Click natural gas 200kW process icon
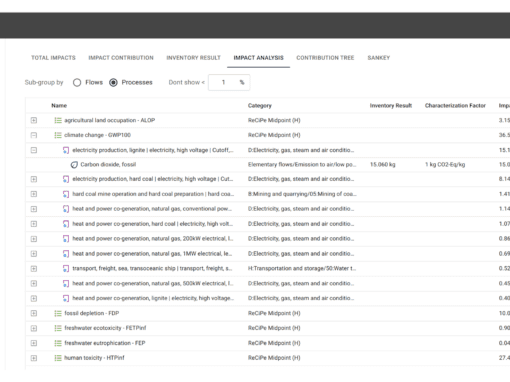This screenshot has height=382, width=510. click(x=66, y=239)
